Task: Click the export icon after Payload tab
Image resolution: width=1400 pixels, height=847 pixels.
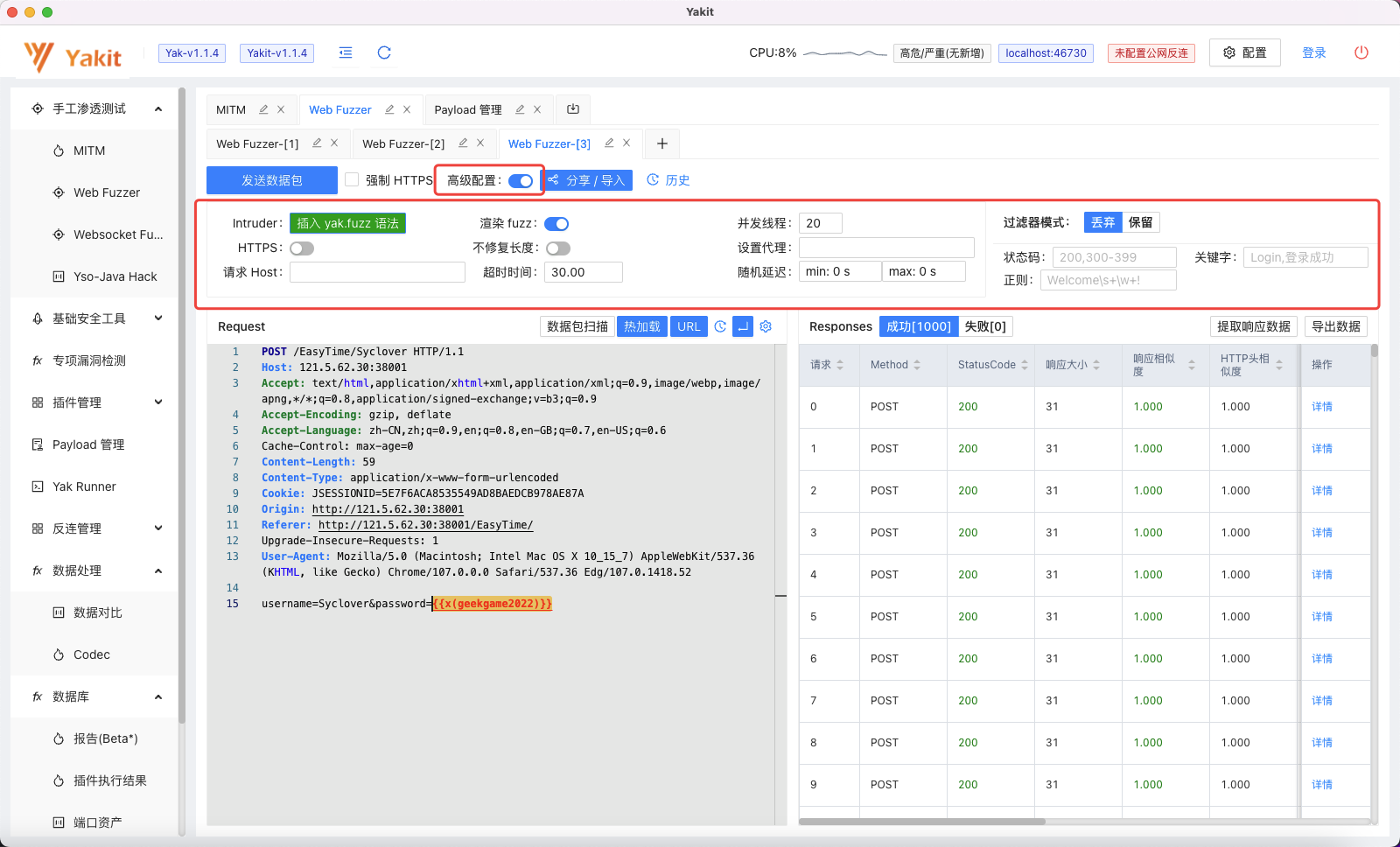Action: point(573,109)
